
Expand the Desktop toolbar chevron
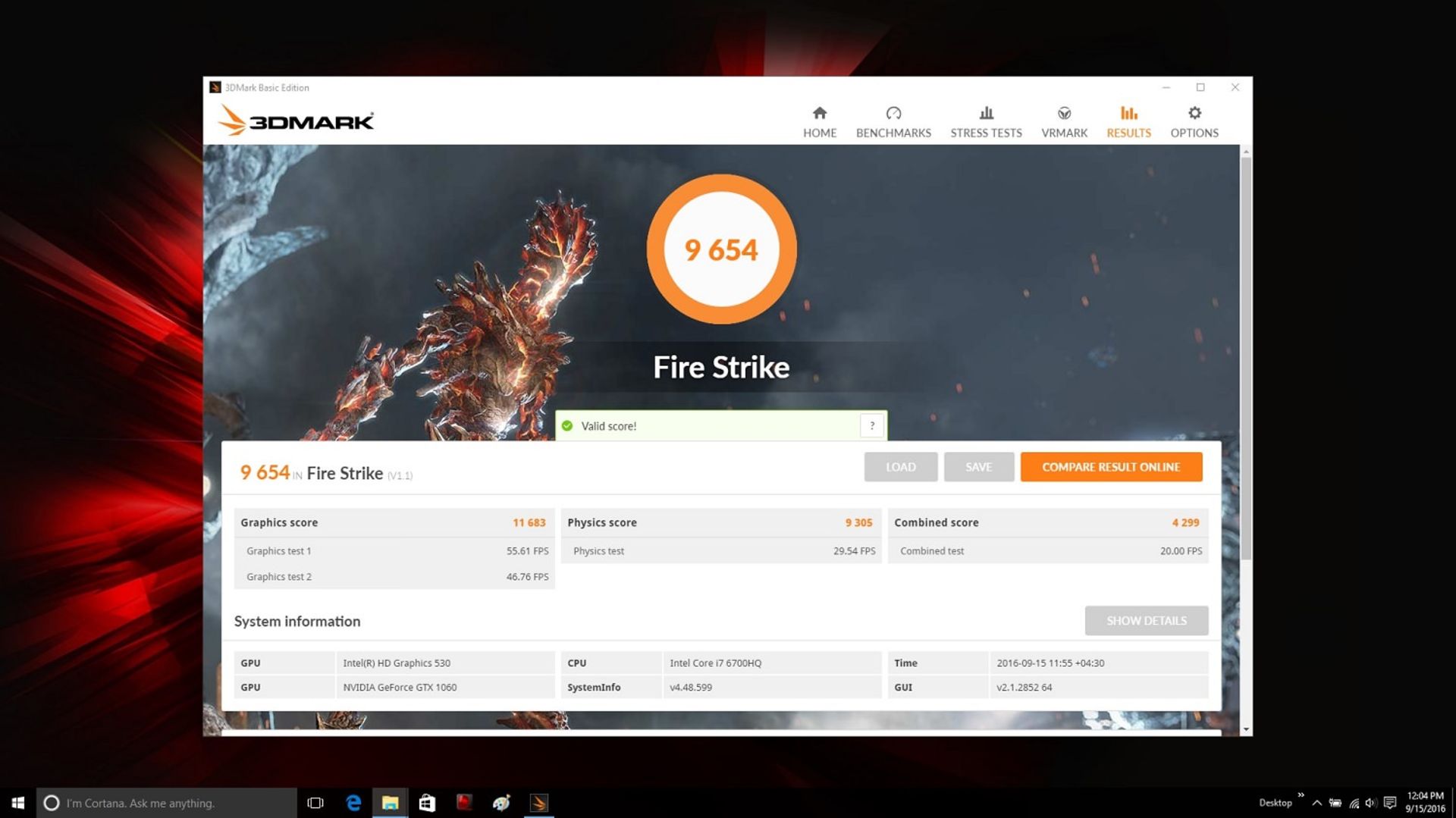point(1301,795)
